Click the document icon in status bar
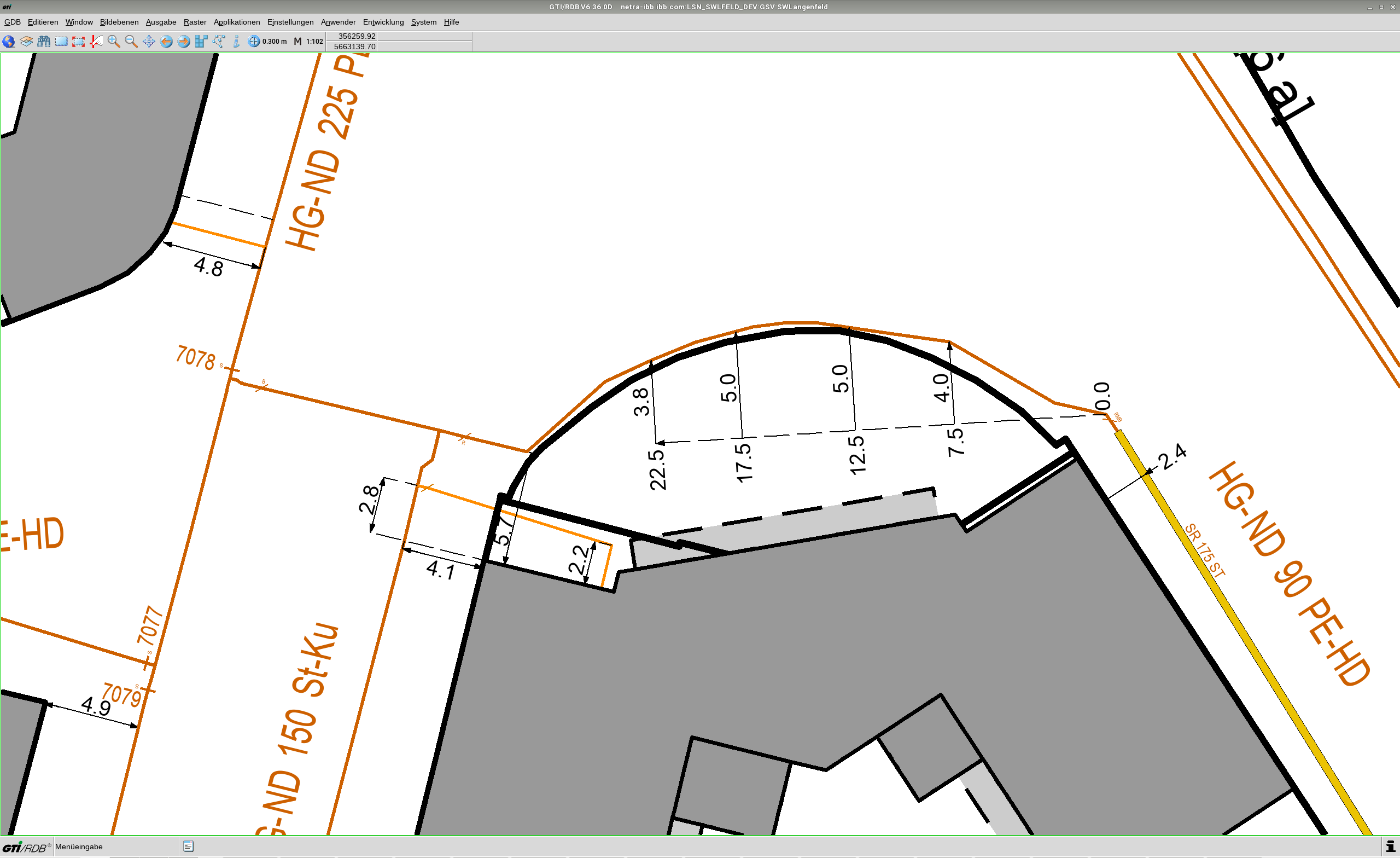Viewport: 1400px width, 858px height. [x=188, y=847]
